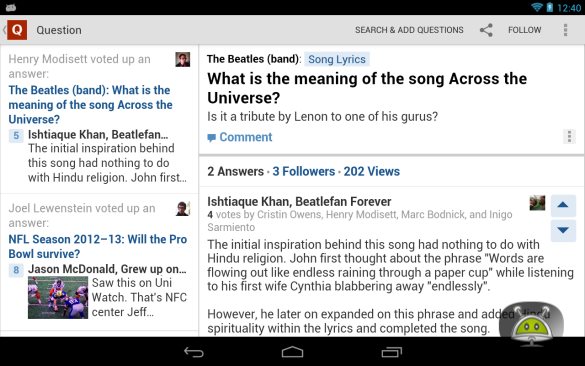
Task: Downvote Ishtiaque Khan's answer
Action: pyautogui.click(x=563, y=230)
